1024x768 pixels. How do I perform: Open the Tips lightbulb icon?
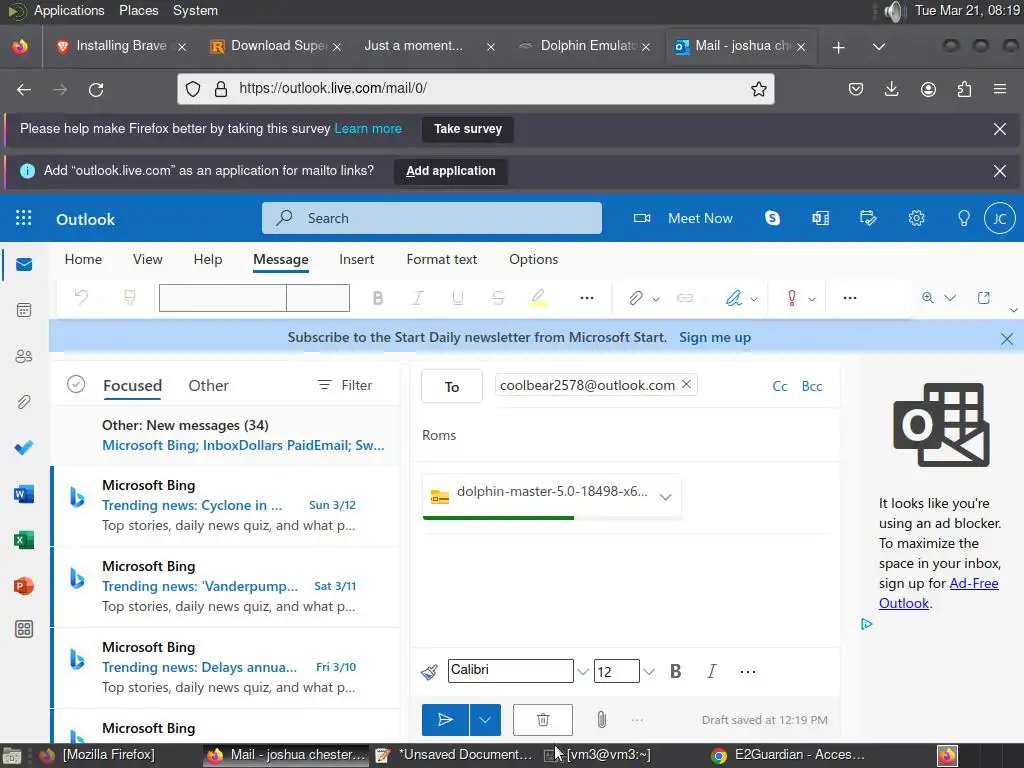pos(963,218)
